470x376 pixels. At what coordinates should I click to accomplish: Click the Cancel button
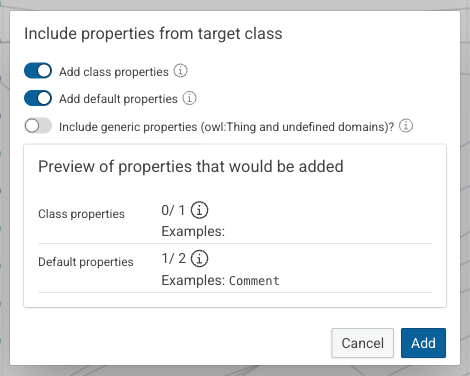pyautogui.click(x=362, y=343)
